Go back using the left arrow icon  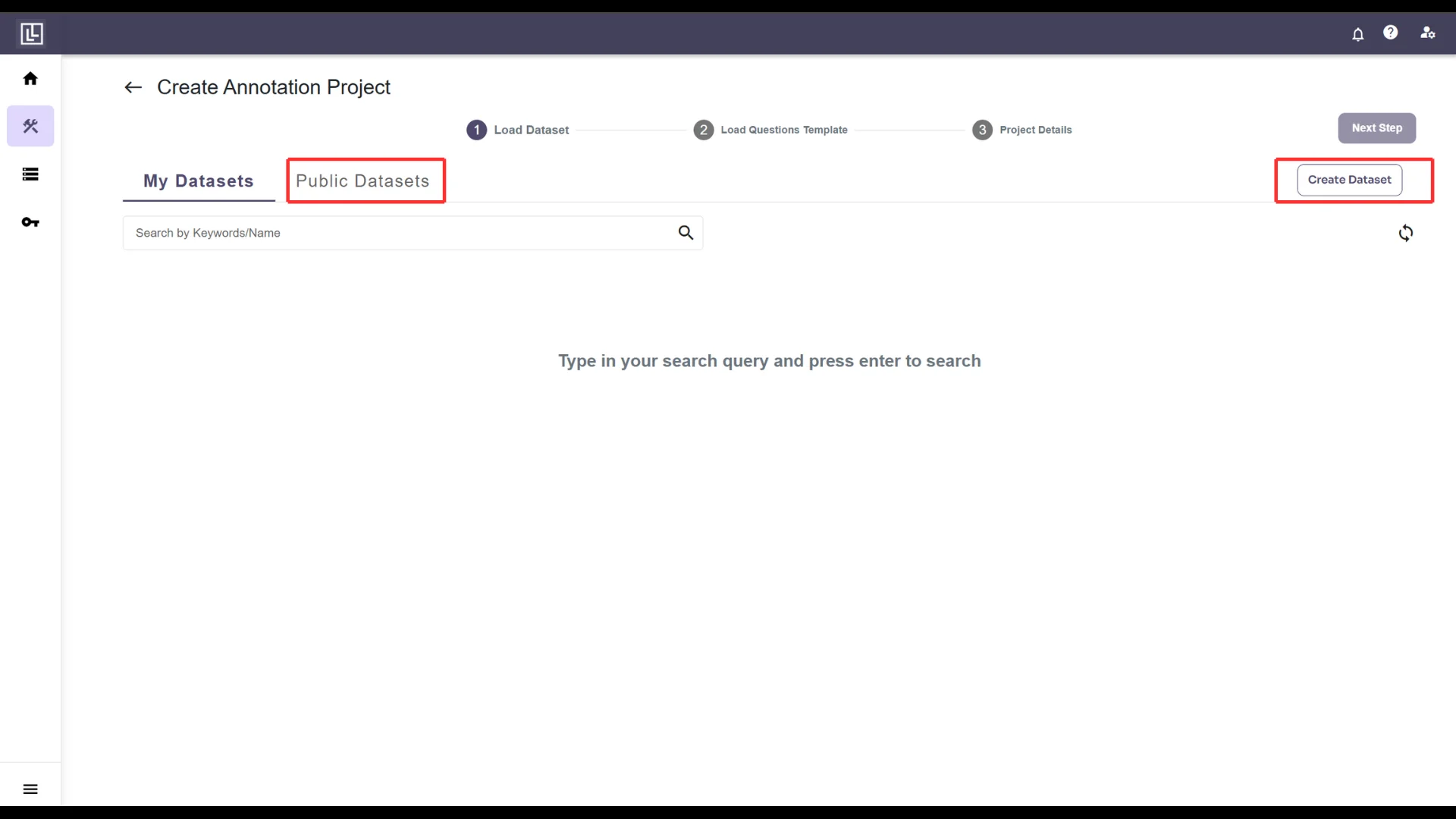click(133, 87)
